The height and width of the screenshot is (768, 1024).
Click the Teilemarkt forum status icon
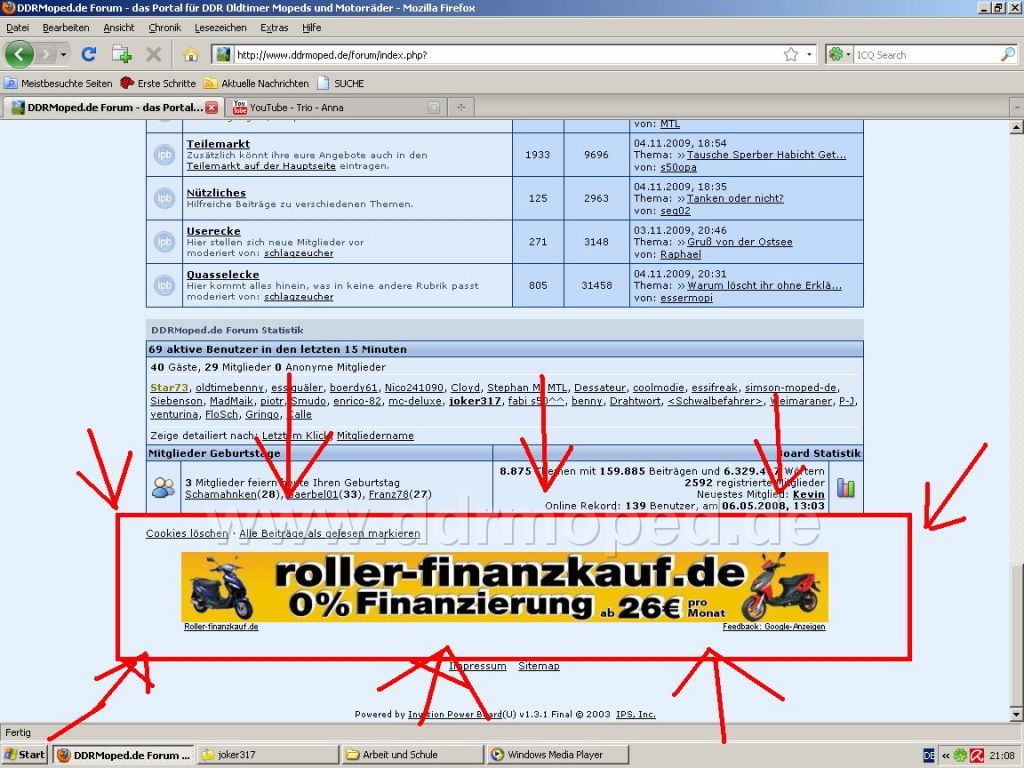coord(164,155)
